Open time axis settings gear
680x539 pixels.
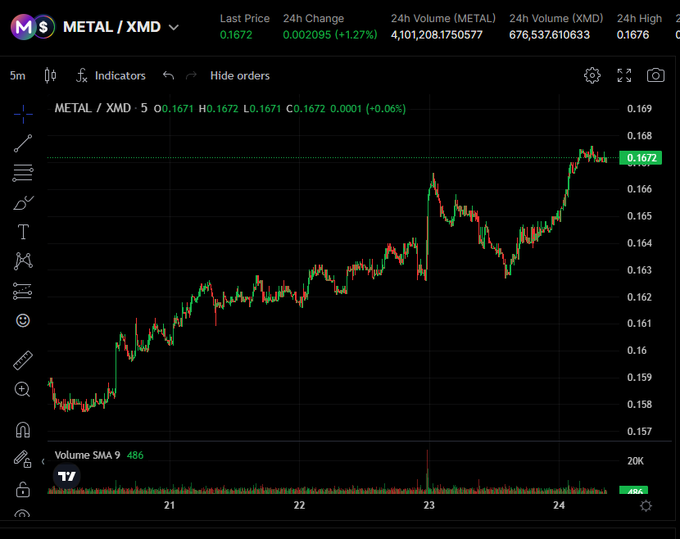click(x=645, y=506)
